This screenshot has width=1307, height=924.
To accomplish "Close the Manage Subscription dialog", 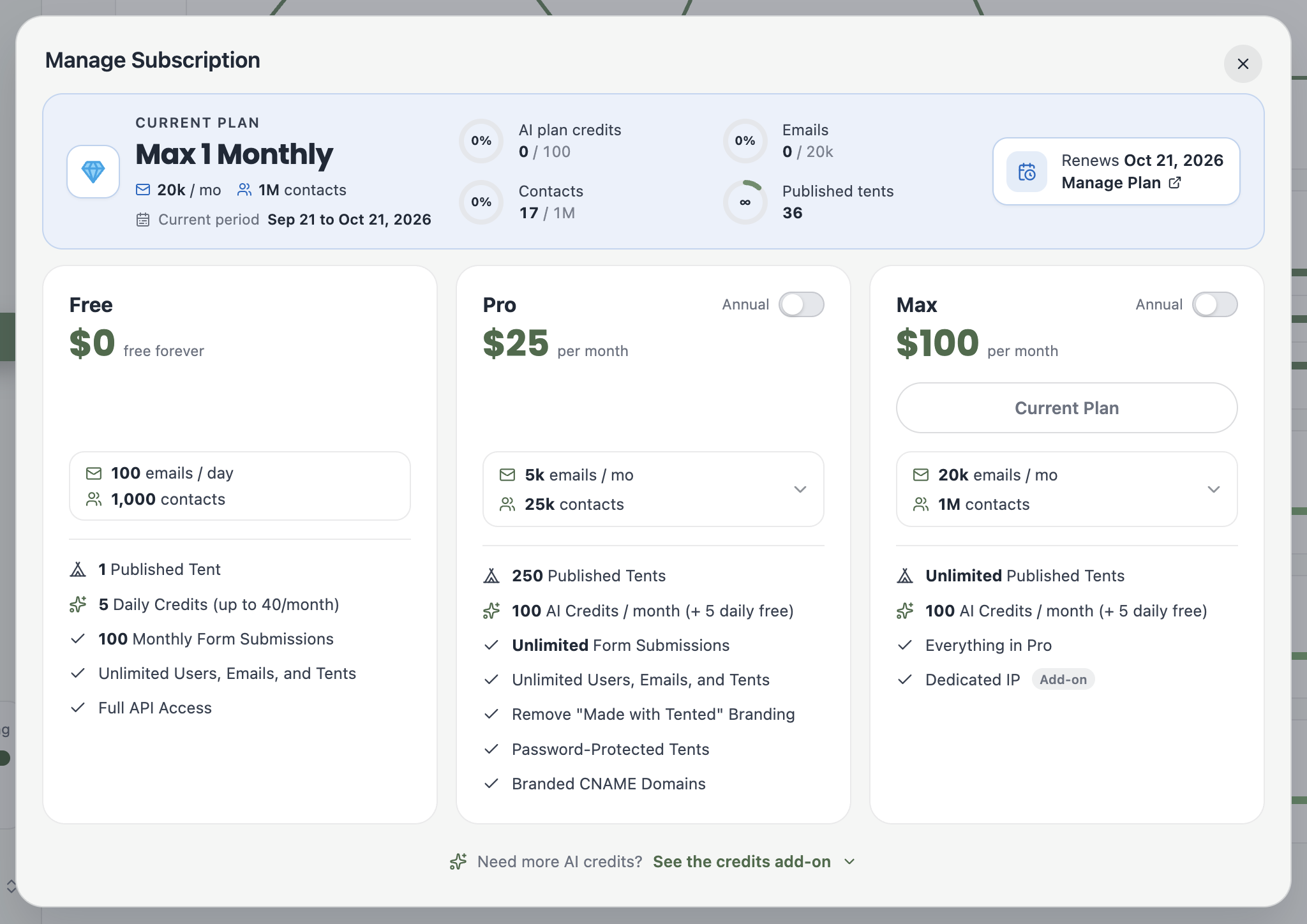I will point(1243,64).
